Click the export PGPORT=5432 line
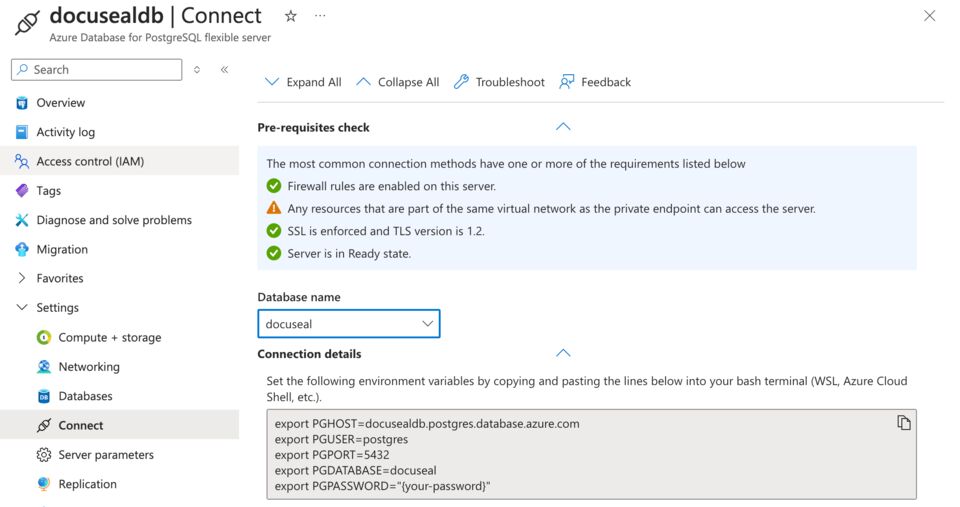The height and width of the screenshot is (507, 960). coord(332,455)
